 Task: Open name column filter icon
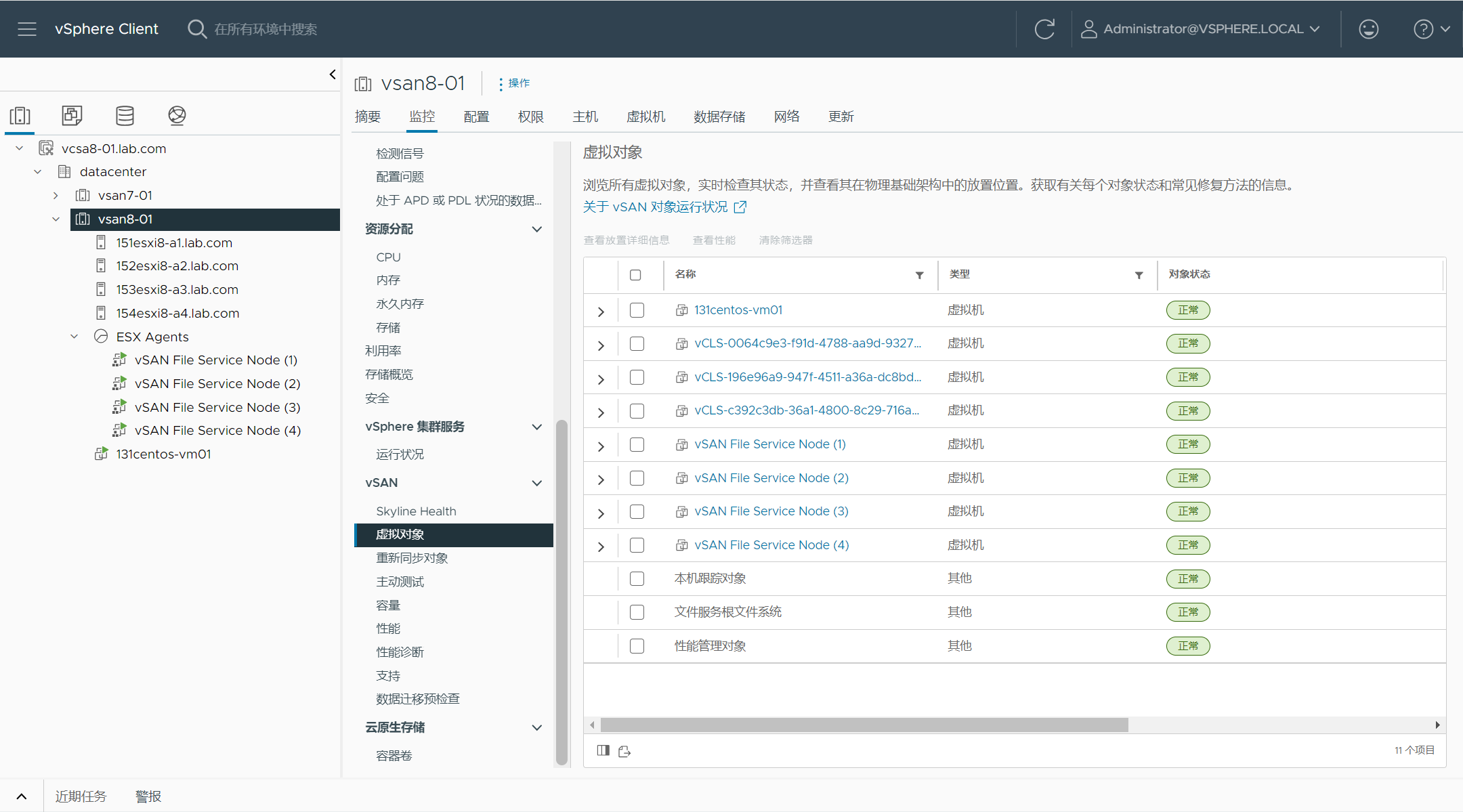click(x=920, y=275)
